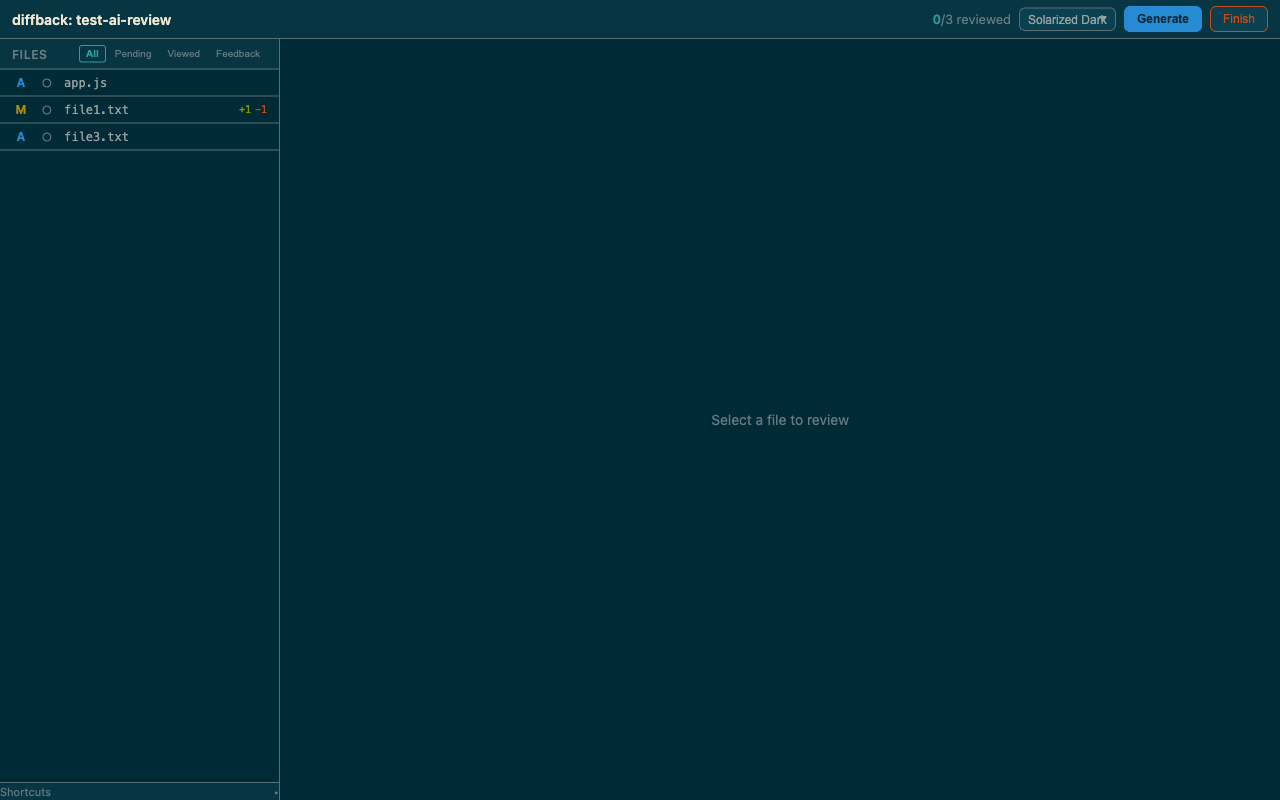Click the arrow on the Shortcuts bar
Image resolution: width=1280 pixels, height=800 pixels.
click(275, 792)
